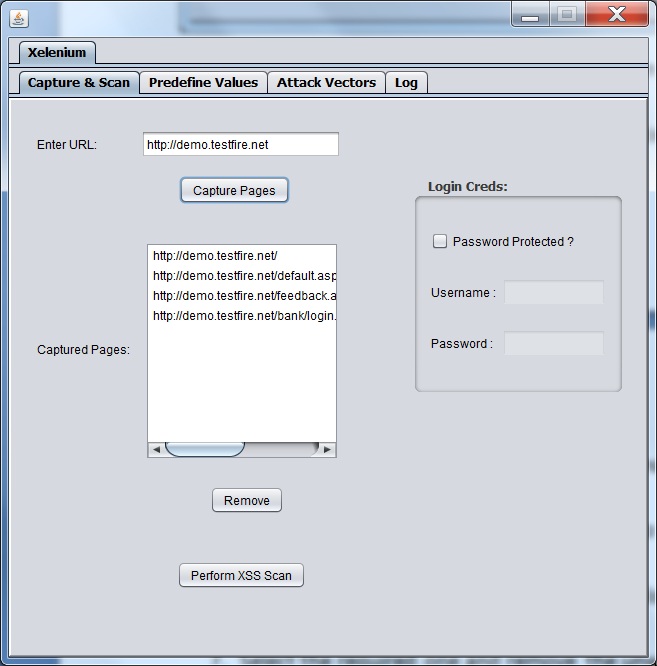Image resolution: width=657 pixels, height=666 pixels.
Task: Open the Log tab
Action: [406, 83]
